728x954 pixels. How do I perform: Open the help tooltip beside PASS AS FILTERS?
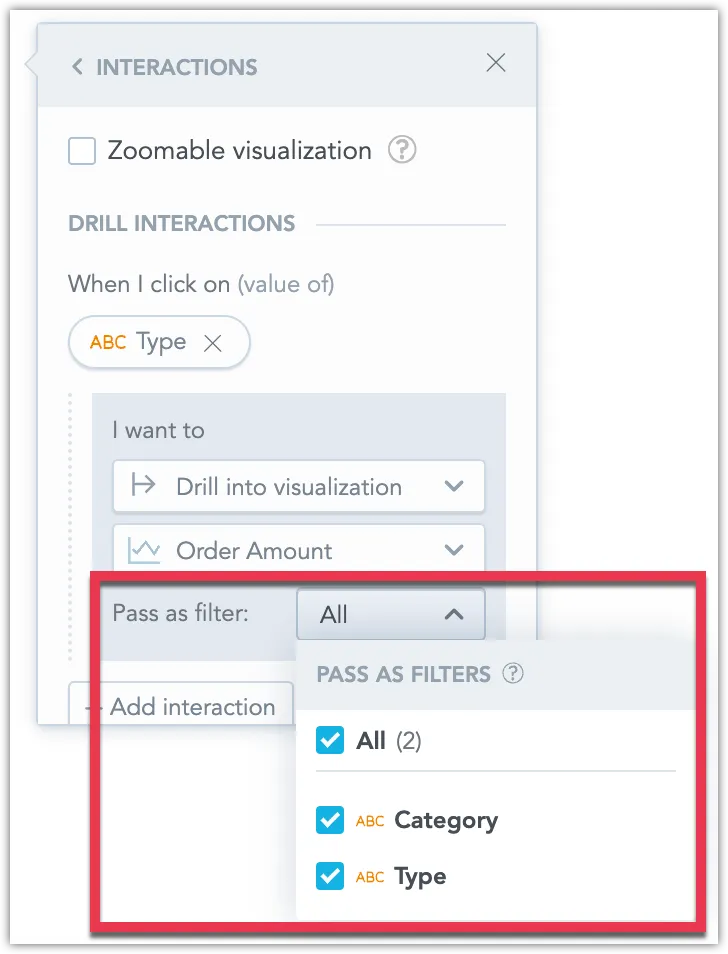point(512,674)
